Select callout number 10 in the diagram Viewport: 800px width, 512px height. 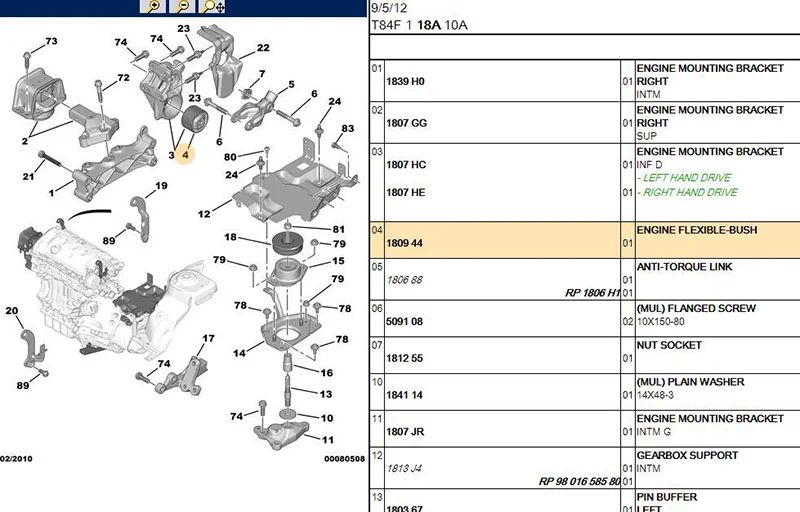click(327, 418)
